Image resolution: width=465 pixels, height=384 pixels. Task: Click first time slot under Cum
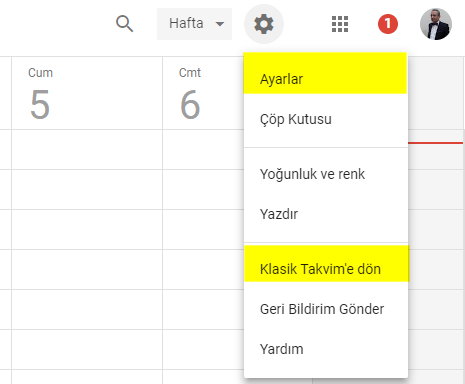point(87,149)
